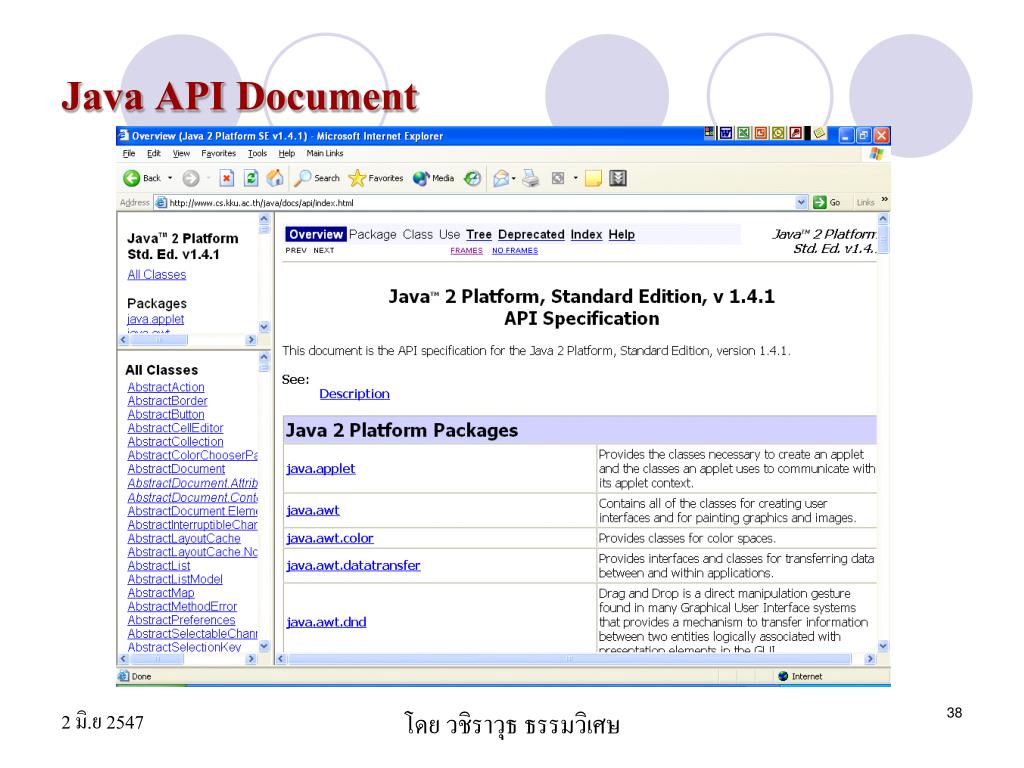Click the FRAMES link
Screen dimensions: 1024x768
[466, 251]
